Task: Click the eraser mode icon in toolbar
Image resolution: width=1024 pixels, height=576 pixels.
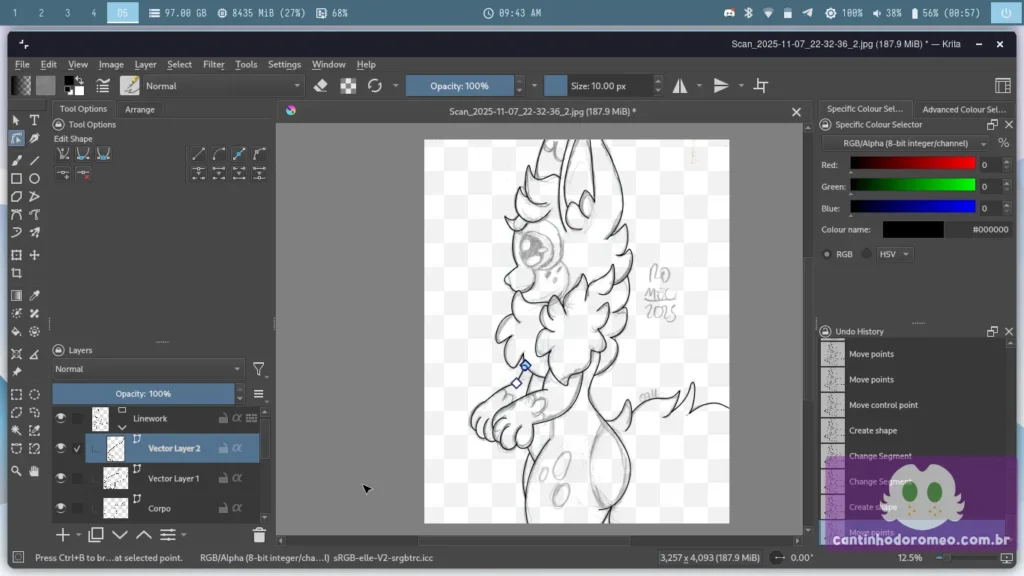Action: pos(320,86)
